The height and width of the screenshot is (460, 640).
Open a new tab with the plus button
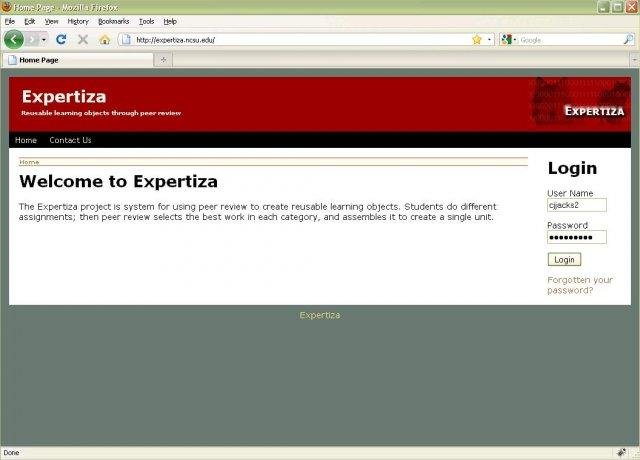tap(163, 60)
